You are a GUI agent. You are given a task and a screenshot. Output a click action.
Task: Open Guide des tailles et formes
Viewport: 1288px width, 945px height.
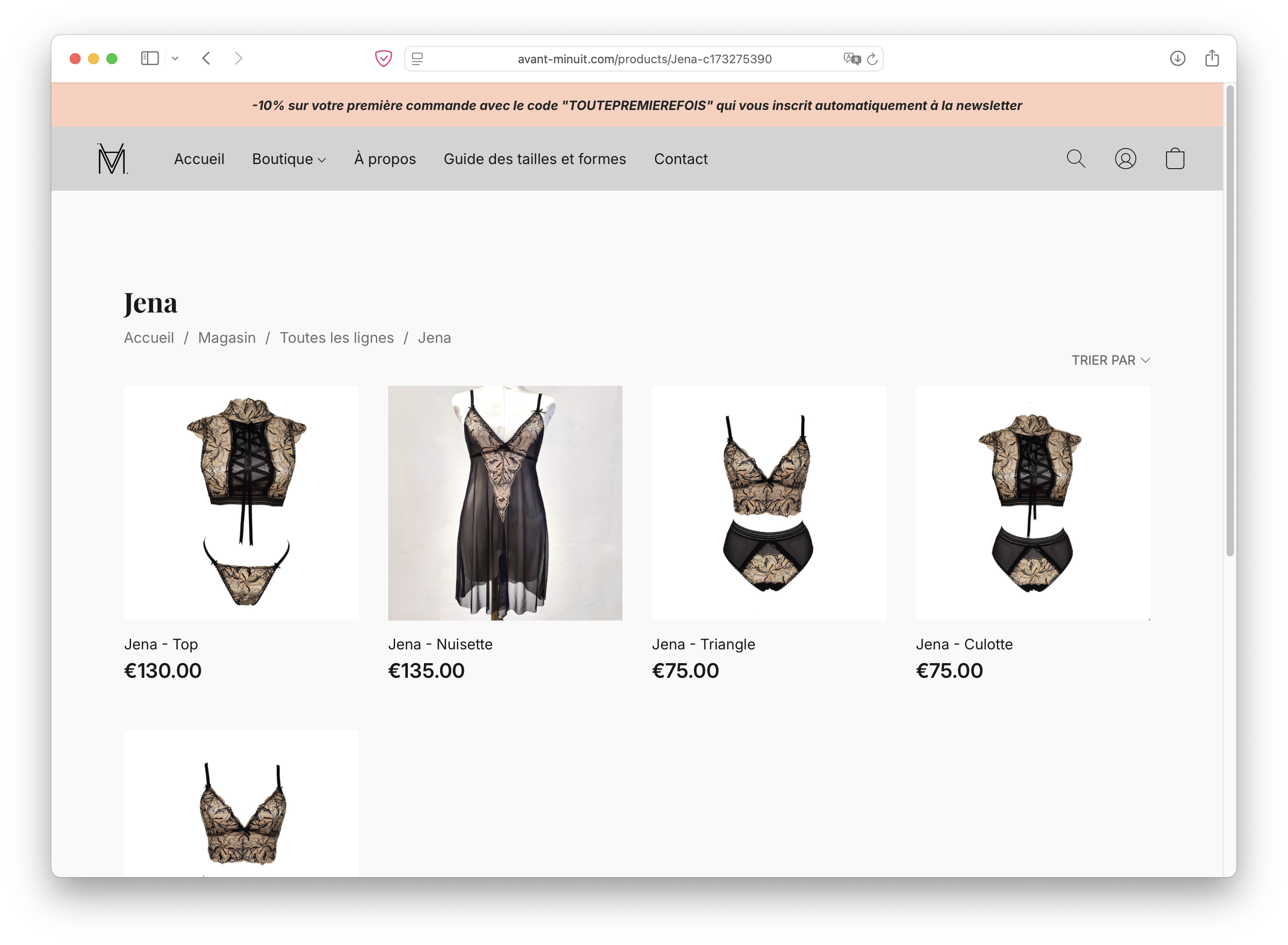click(x=534, y=159)
